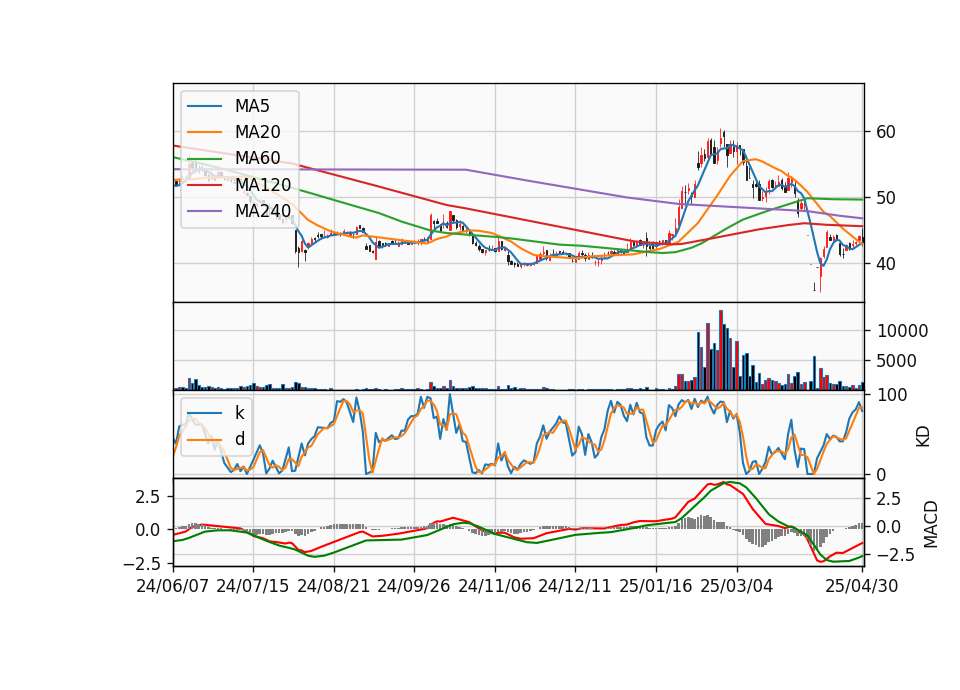Click the tallest volume bar
Viewport: 960px width, 690px height.
[x=721, y=350]
